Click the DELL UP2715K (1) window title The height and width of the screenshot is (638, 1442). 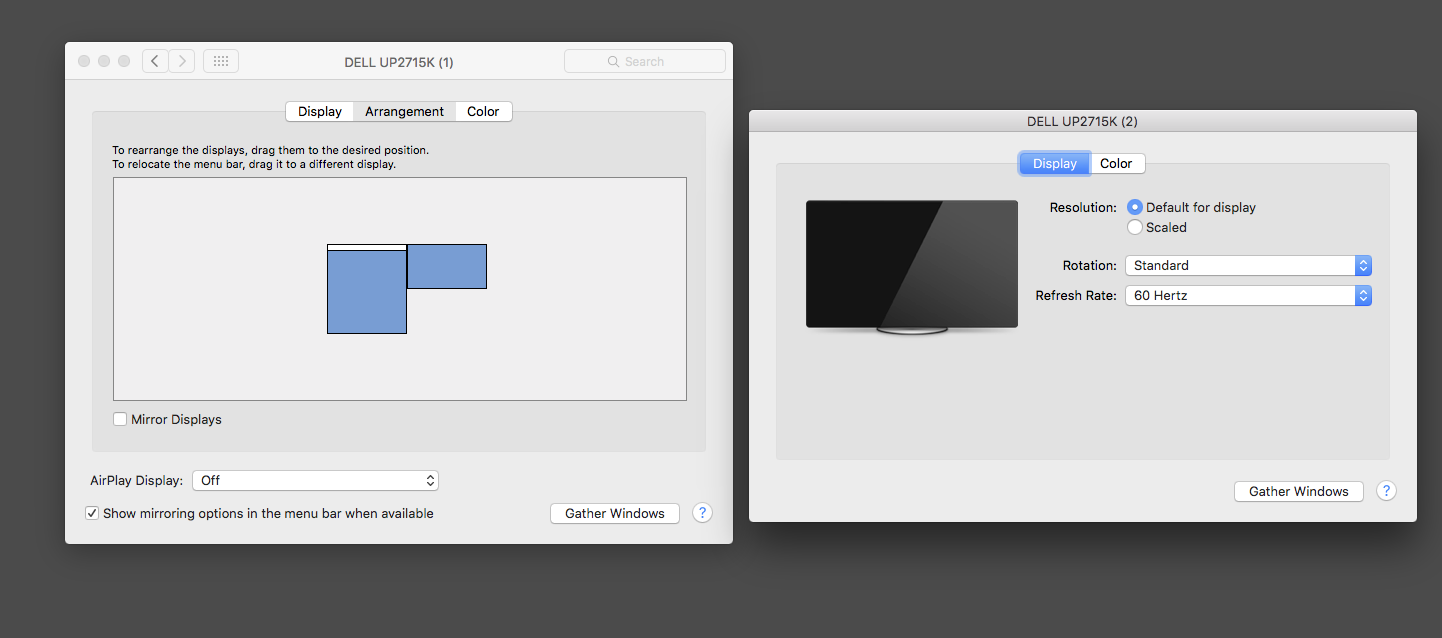(398, 62)
